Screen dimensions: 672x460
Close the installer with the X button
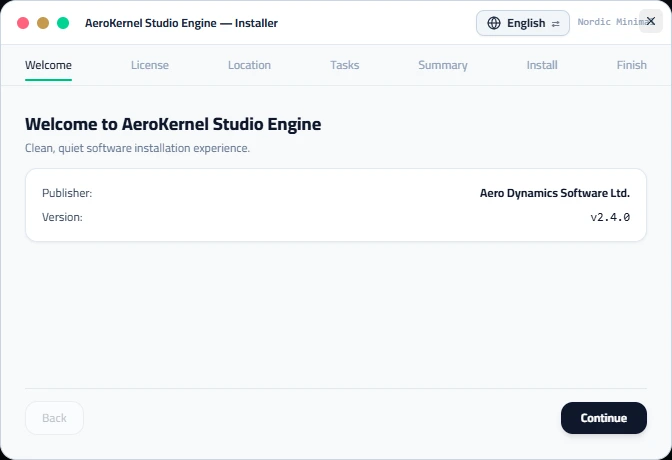[651, 21]
